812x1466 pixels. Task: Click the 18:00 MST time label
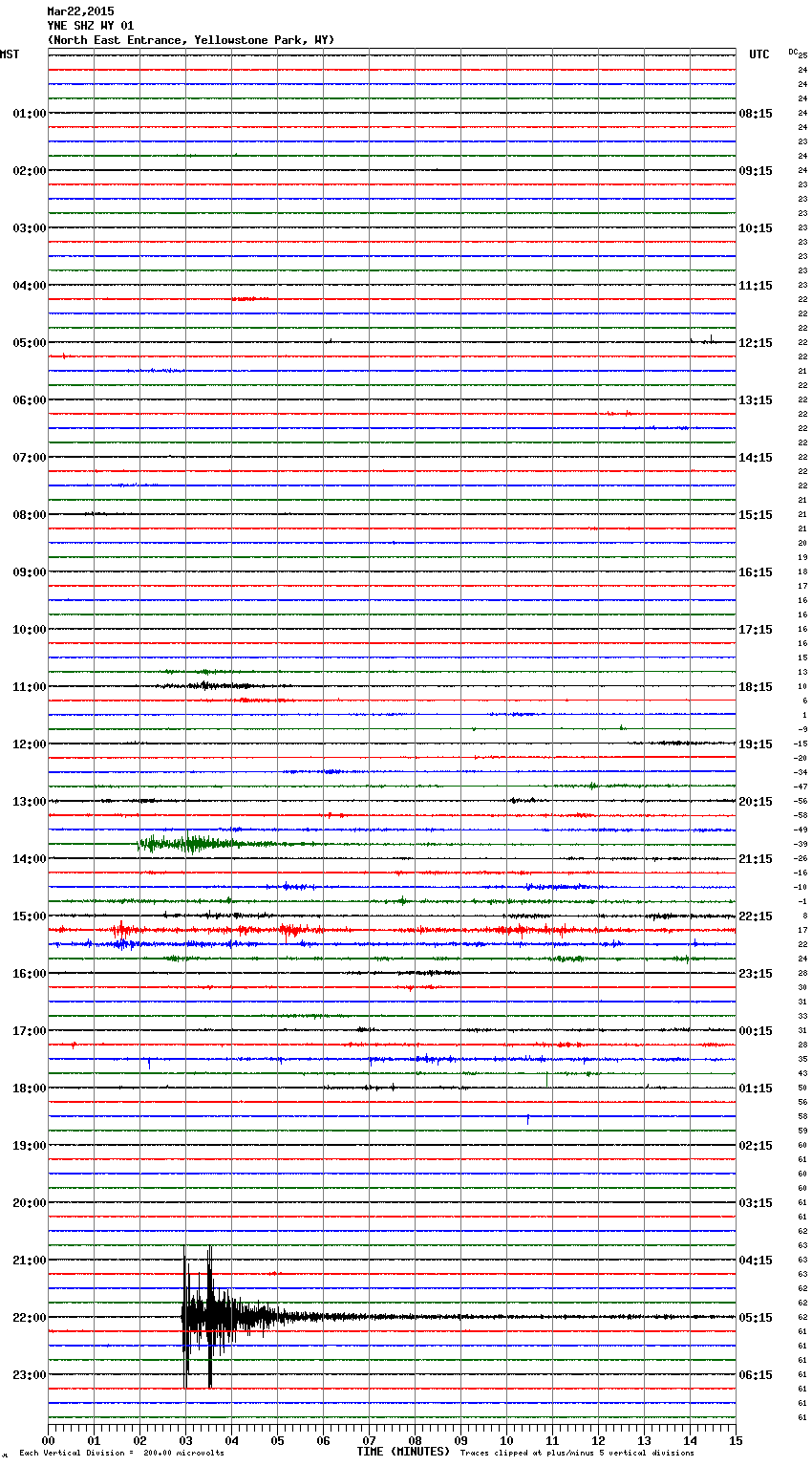click(30, 1089)
